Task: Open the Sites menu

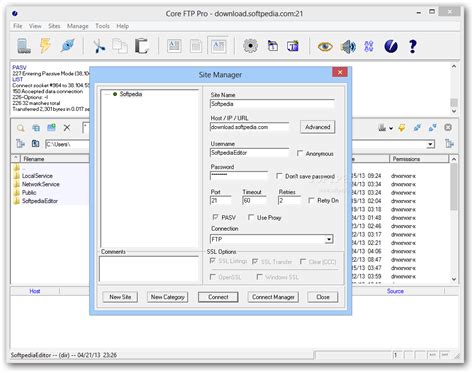Action: tap(54, 26)
